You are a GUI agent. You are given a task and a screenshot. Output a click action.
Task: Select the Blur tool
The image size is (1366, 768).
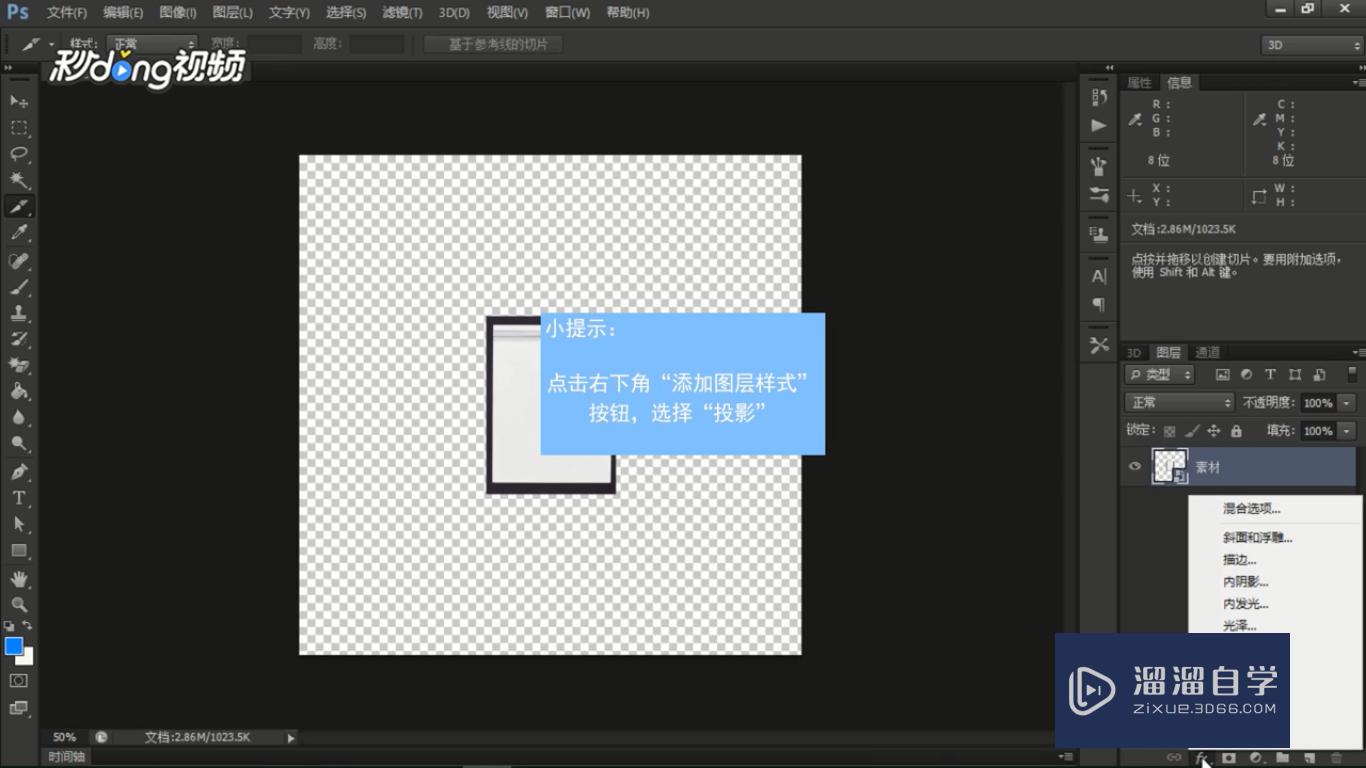(x=19, y=417)
